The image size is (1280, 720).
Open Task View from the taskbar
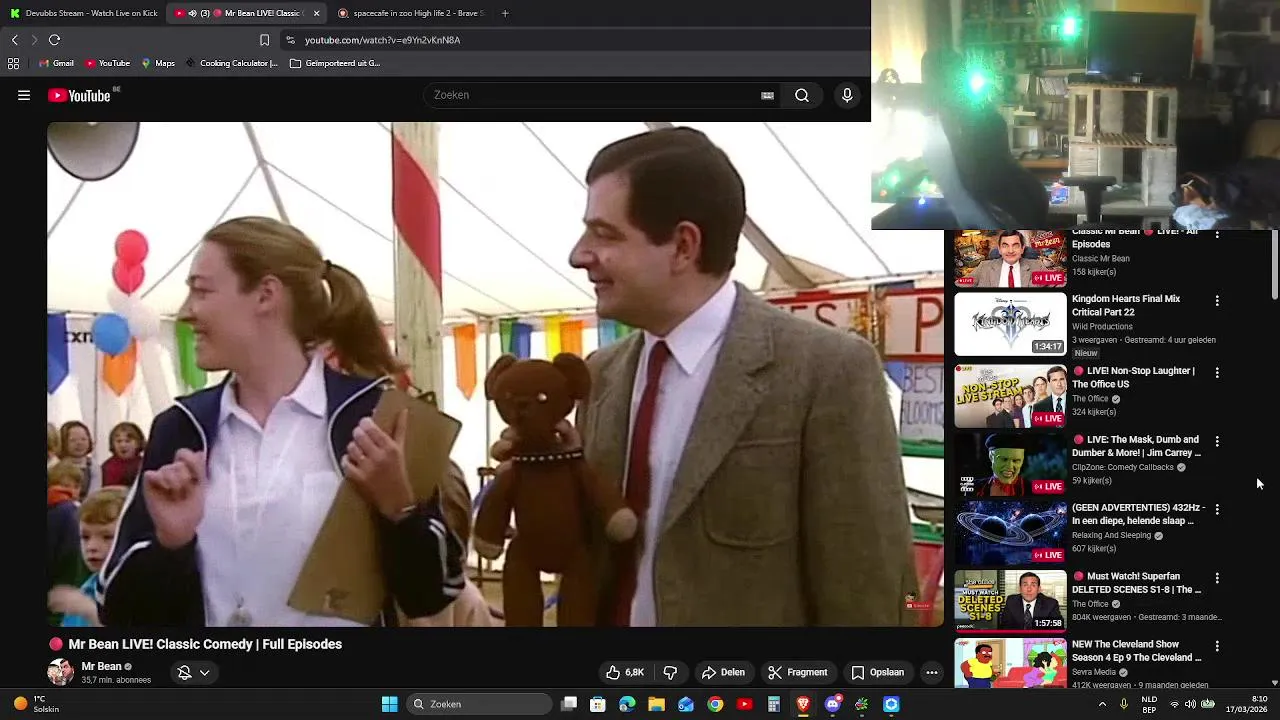(x=569, y=704)
